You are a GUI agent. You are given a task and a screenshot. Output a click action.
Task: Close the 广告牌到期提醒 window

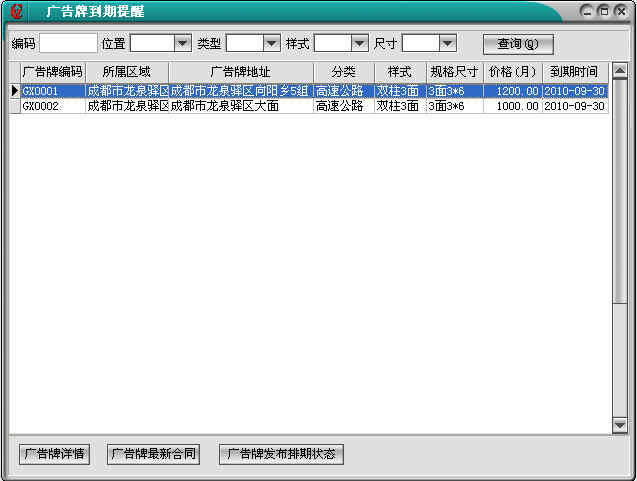click(x=621, y=11)
